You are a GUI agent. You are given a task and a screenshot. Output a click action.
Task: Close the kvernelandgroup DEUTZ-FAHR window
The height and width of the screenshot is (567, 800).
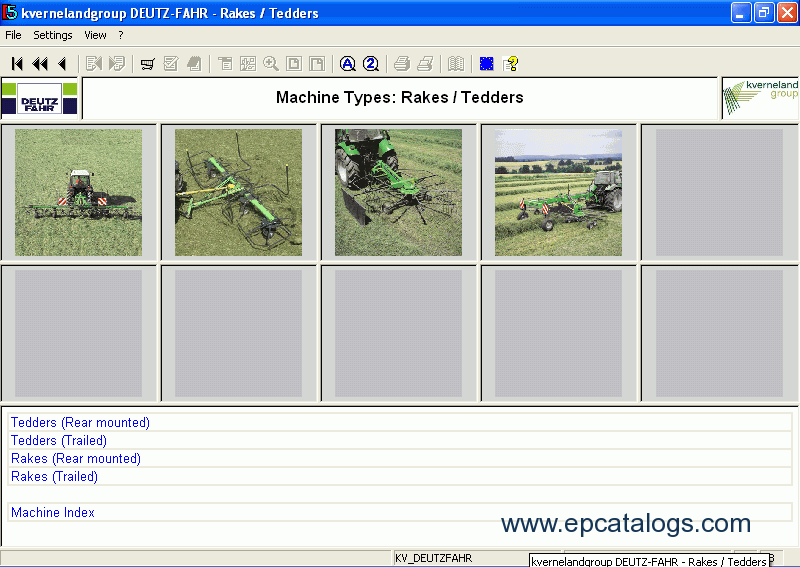[x=787, y=13]
